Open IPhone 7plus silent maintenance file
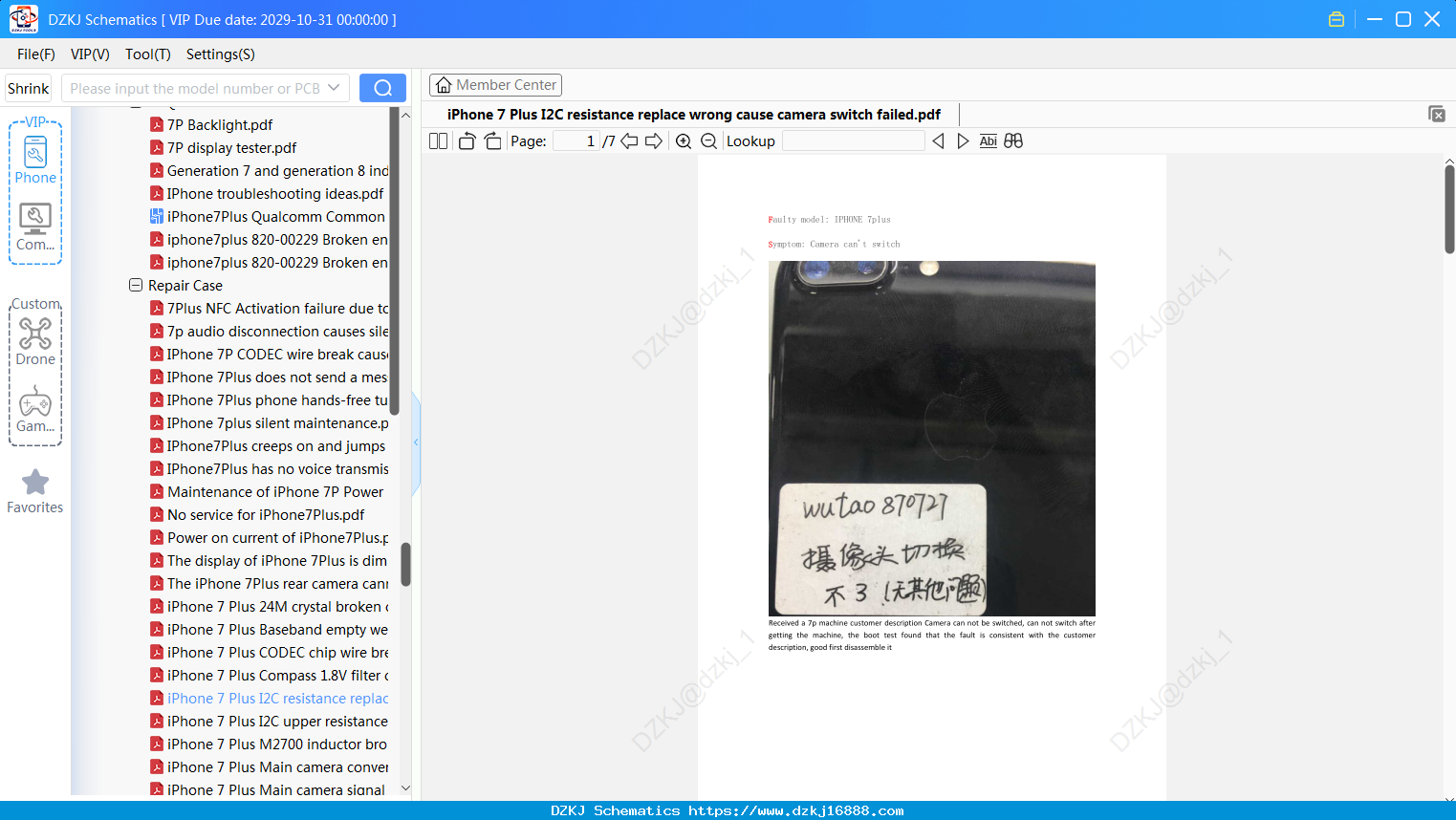 click(278, 422)
